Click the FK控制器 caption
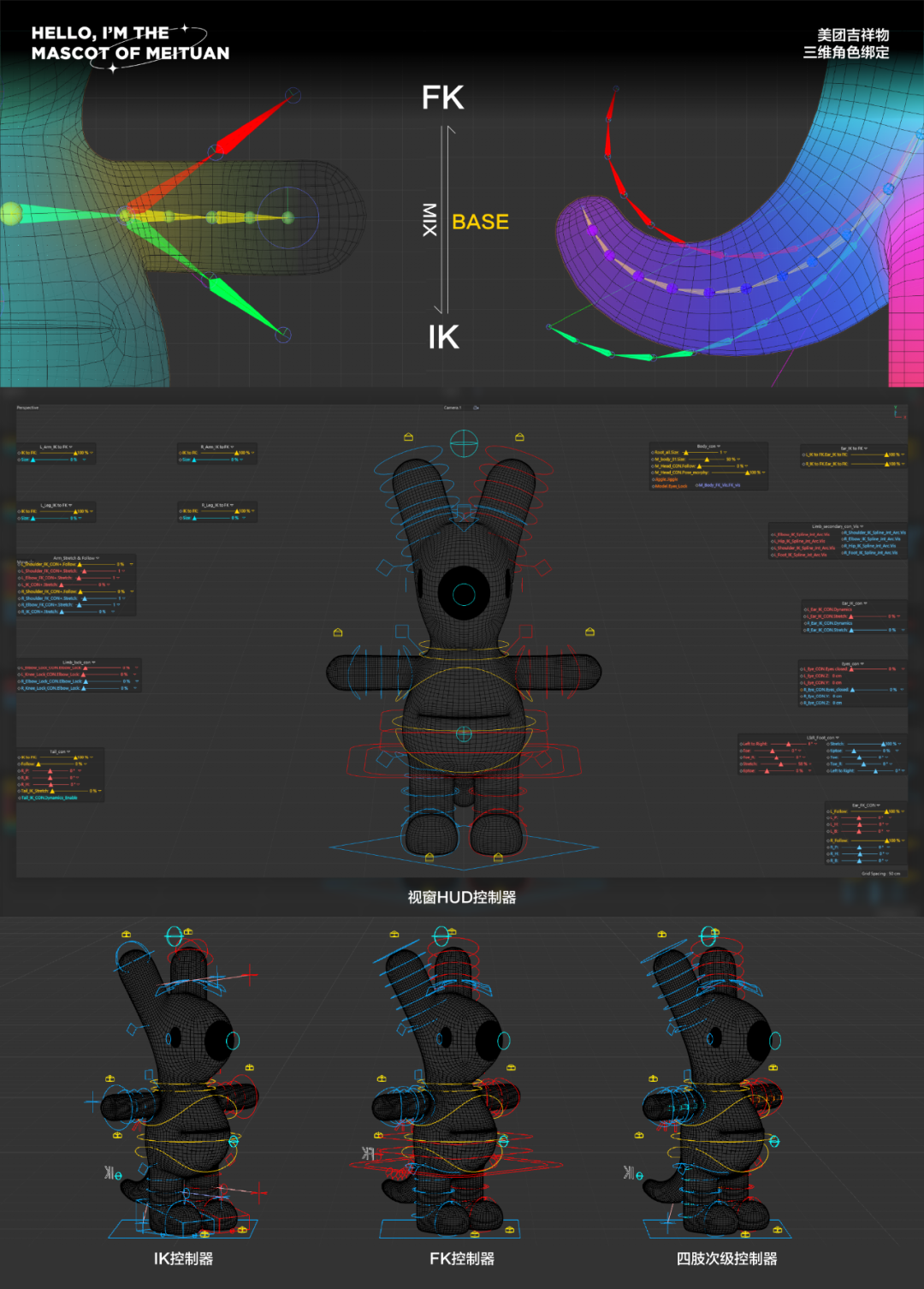The image size is (924, 1289). (x=462, y=1258)
